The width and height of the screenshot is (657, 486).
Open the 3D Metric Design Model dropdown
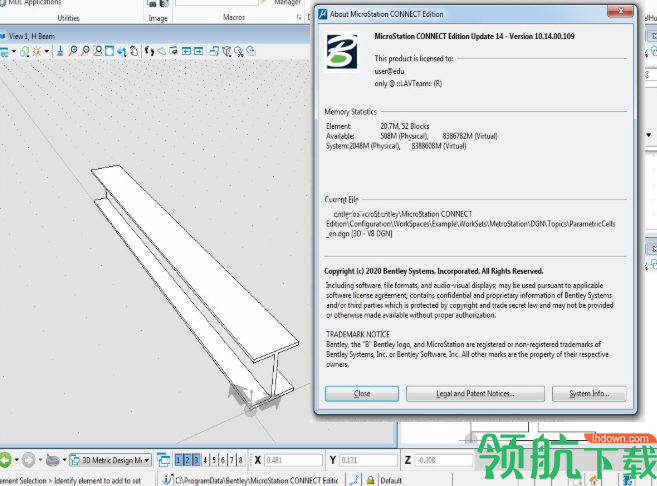110,460
